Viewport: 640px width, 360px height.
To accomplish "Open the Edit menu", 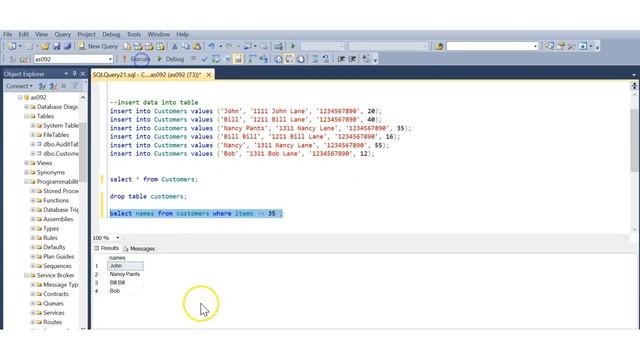I will tap(23, 34).
